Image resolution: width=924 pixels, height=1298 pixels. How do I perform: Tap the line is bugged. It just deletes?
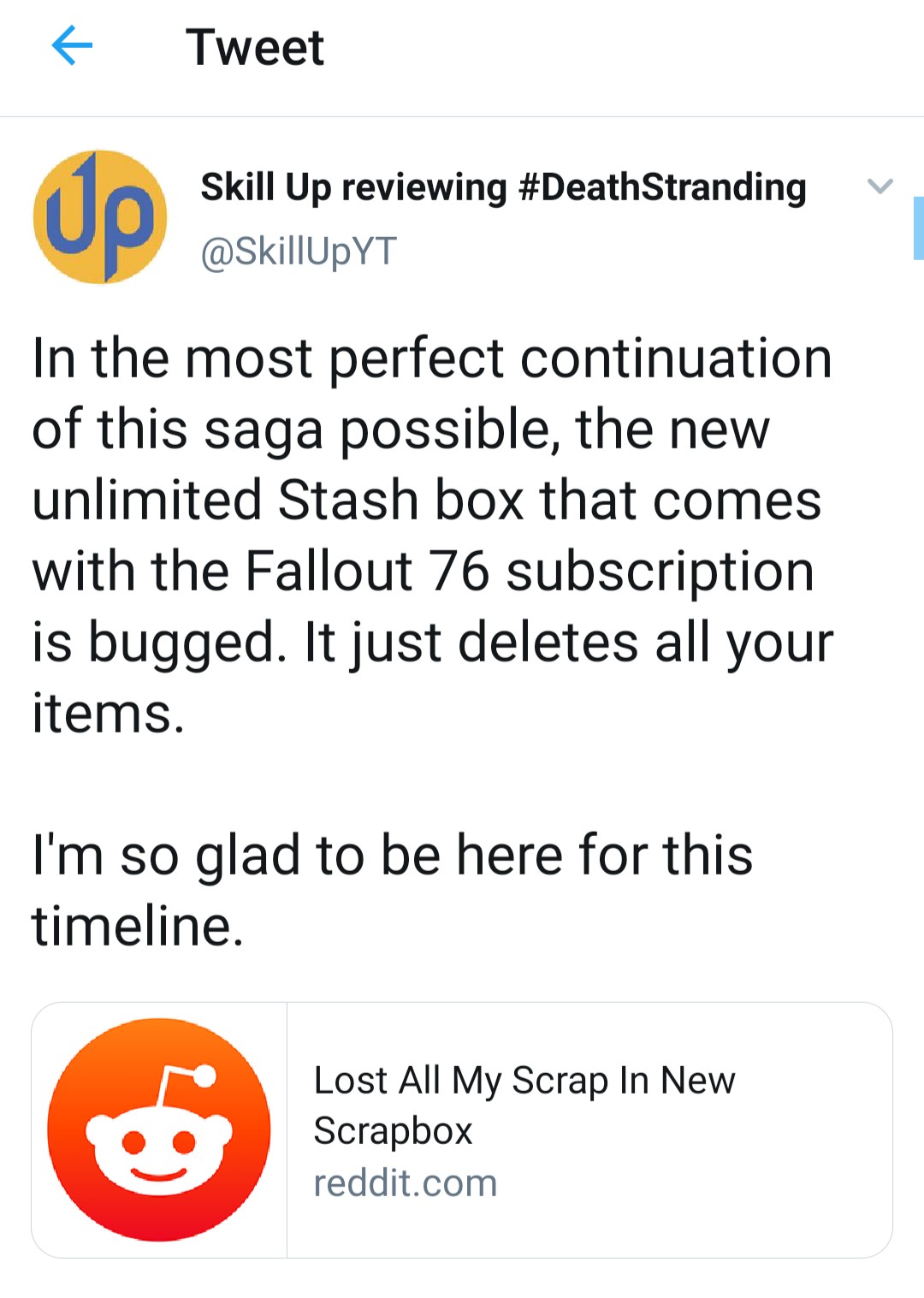pos(433,642)
